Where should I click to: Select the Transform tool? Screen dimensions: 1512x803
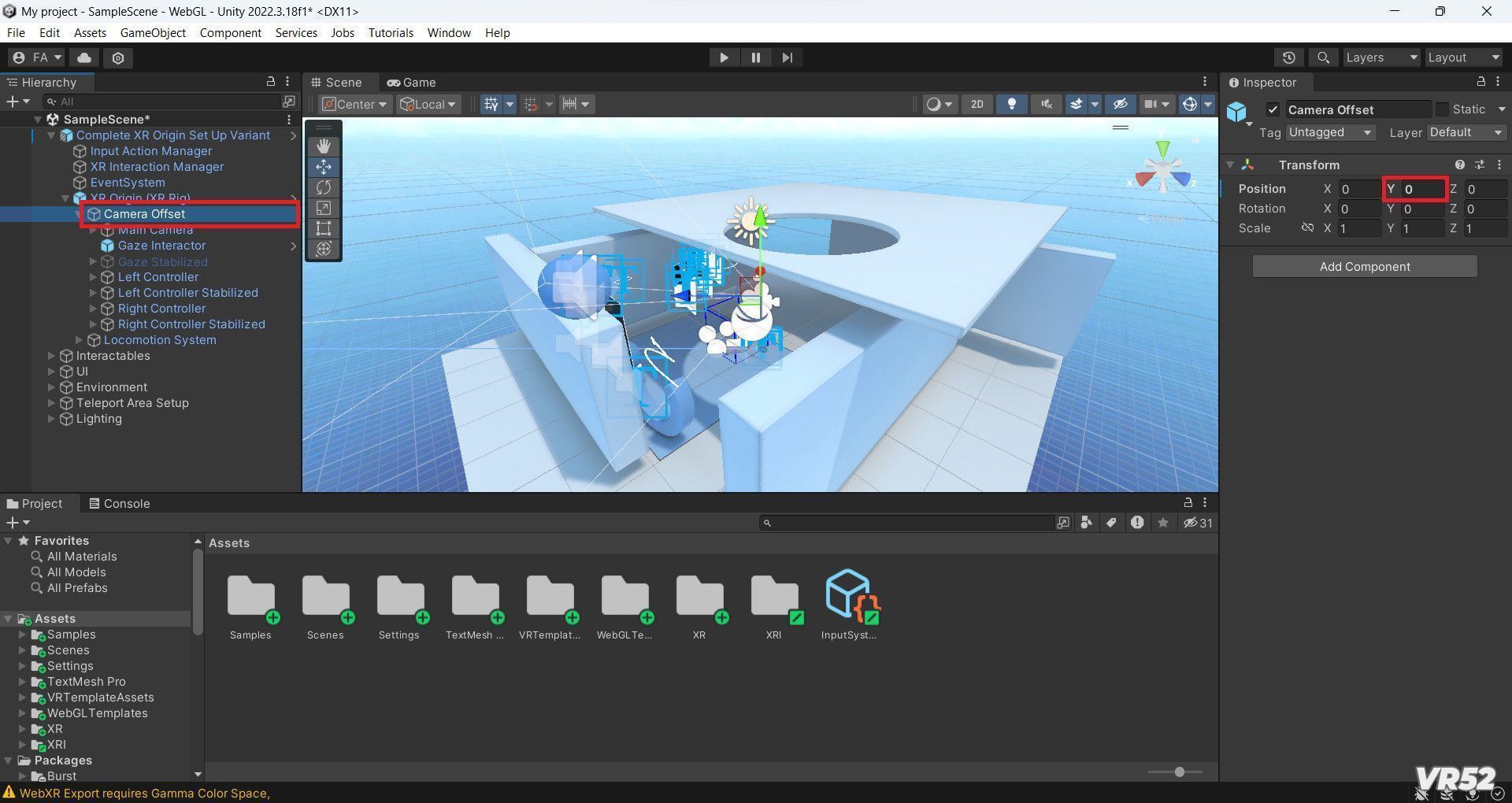323,249
